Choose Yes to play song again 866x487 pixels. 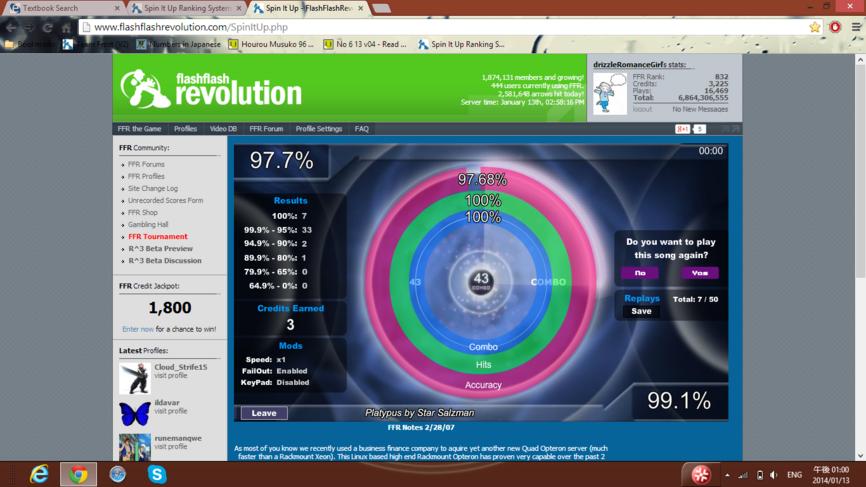click(x=699, y=273)
